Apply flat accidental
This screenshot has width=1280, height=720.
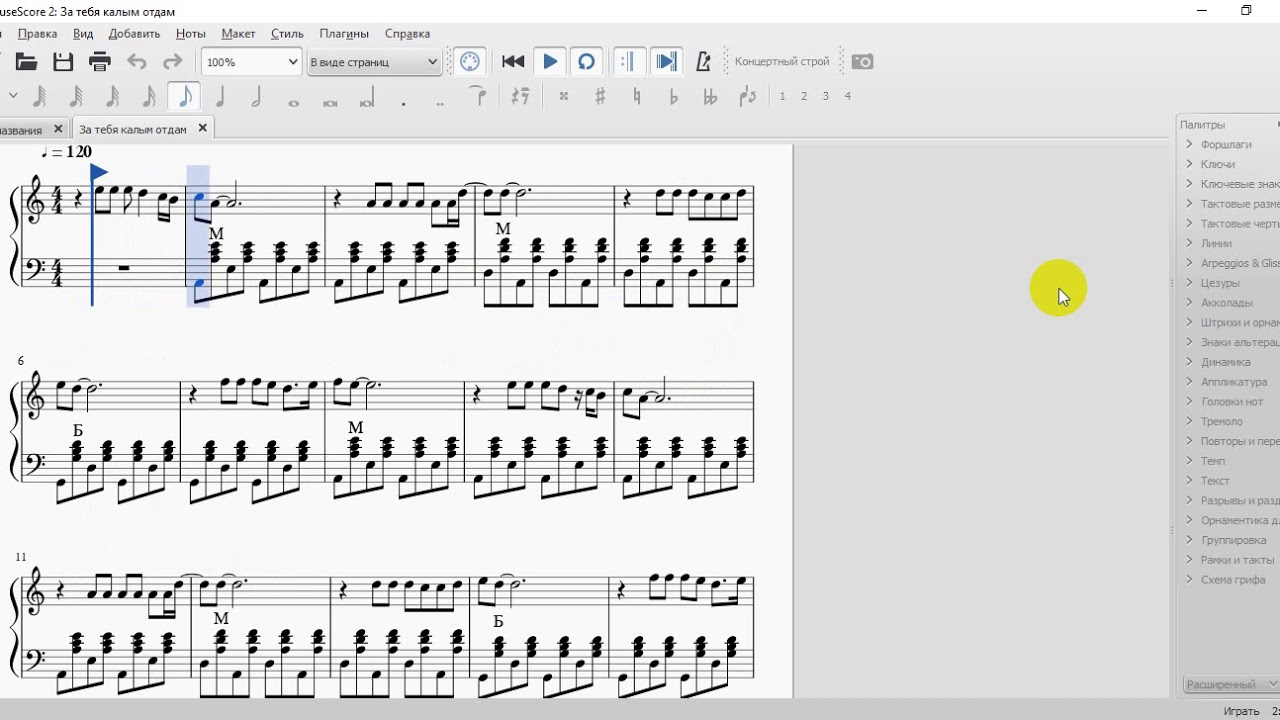coord(673,97)
